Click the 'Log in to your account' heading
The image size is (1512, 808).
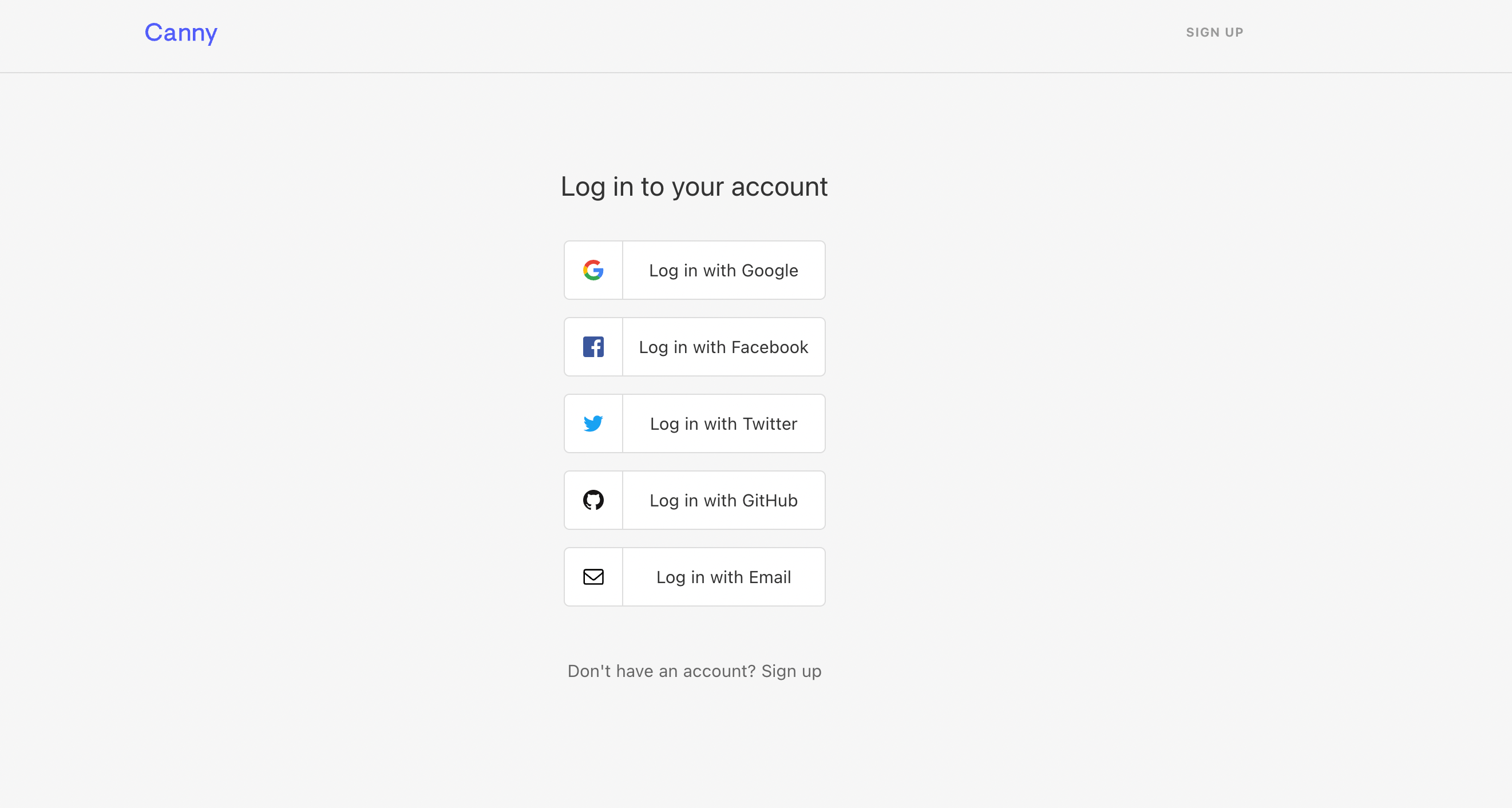click(694, 187)
